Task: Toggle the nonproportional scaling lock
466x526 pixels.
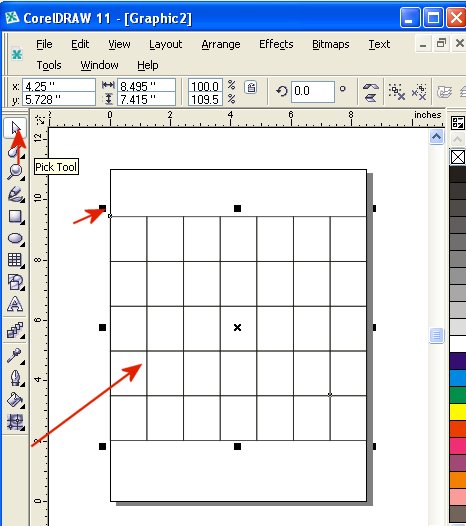Action: (x=251, y=88)
